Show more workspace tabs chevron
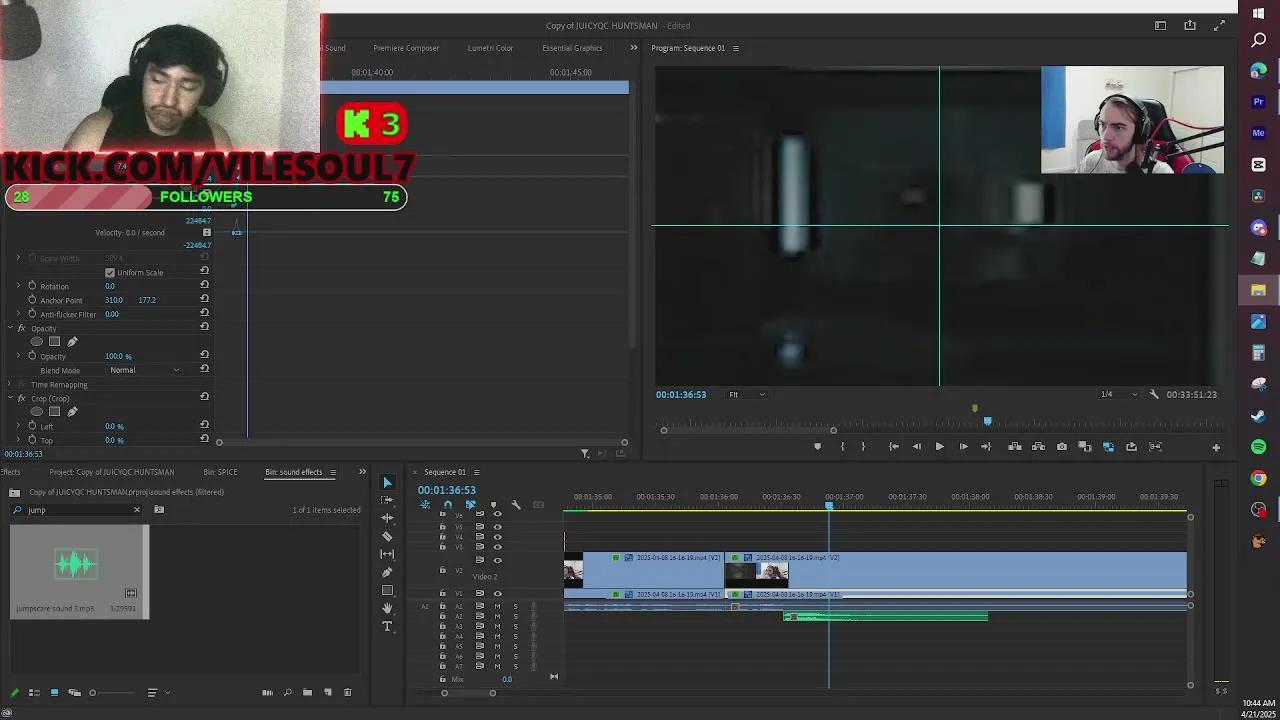The width and height of the screenshot is (1280, 720). click(633, 48)
